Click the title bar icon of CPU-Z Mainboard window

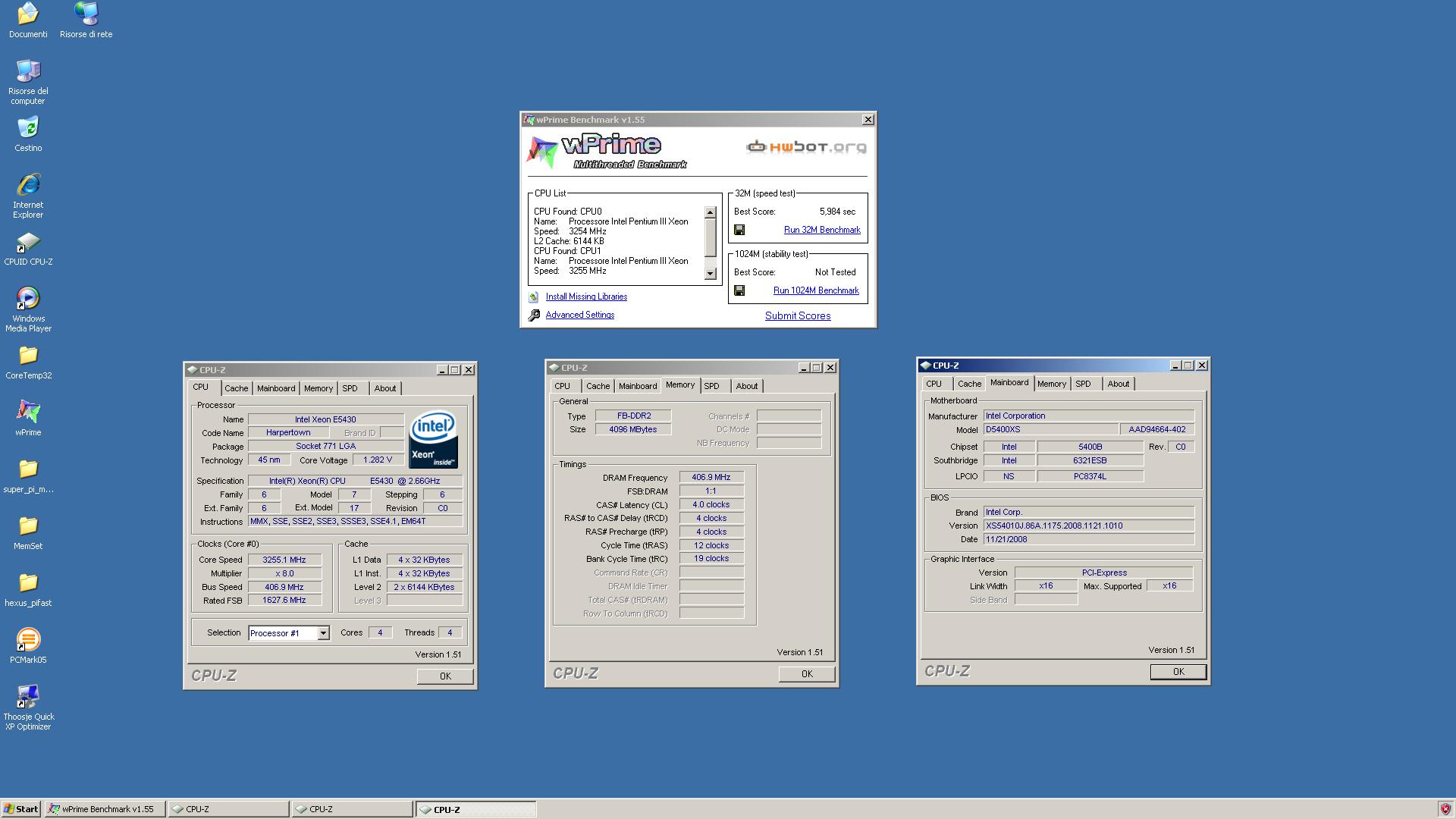pyautogui.click(x=926, y=366)
